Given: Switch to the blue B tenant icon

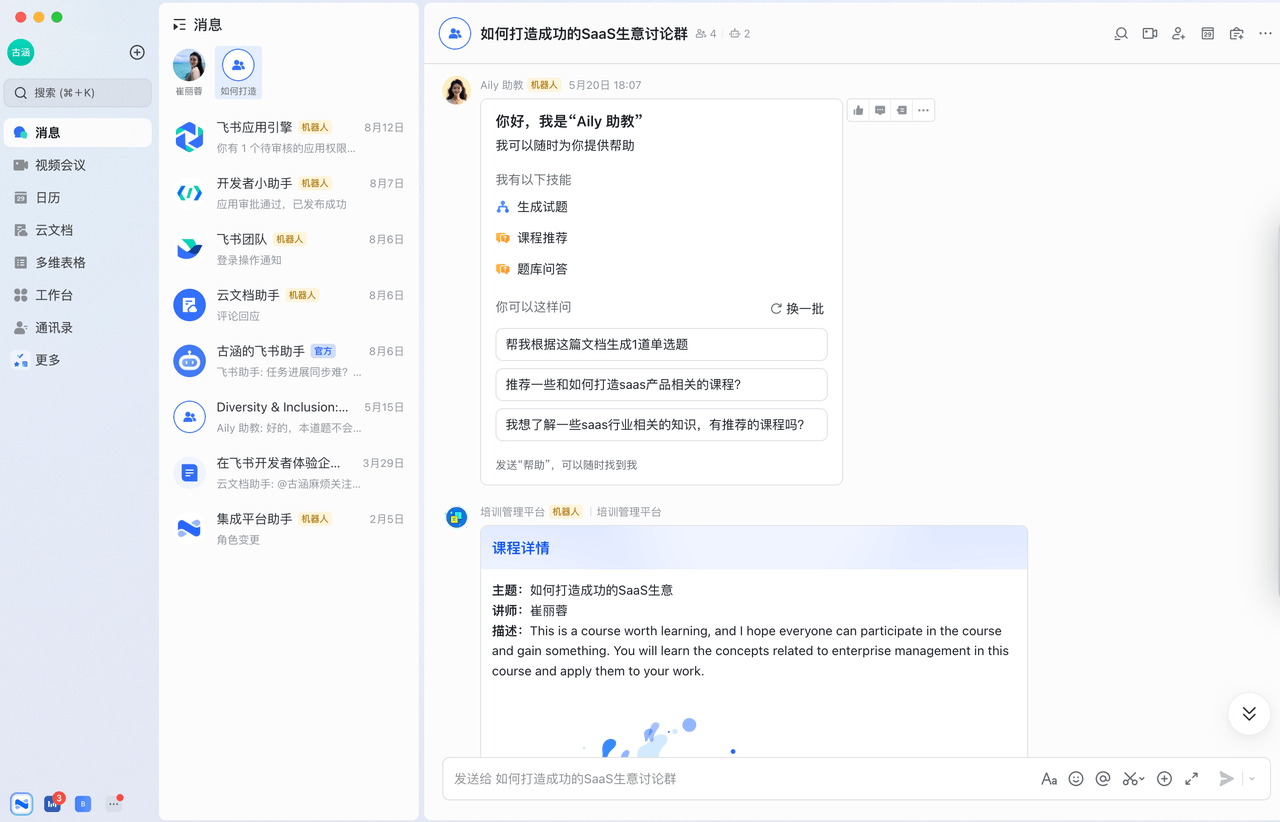Looking at the screenshot, I should click(x=83, y=803).
